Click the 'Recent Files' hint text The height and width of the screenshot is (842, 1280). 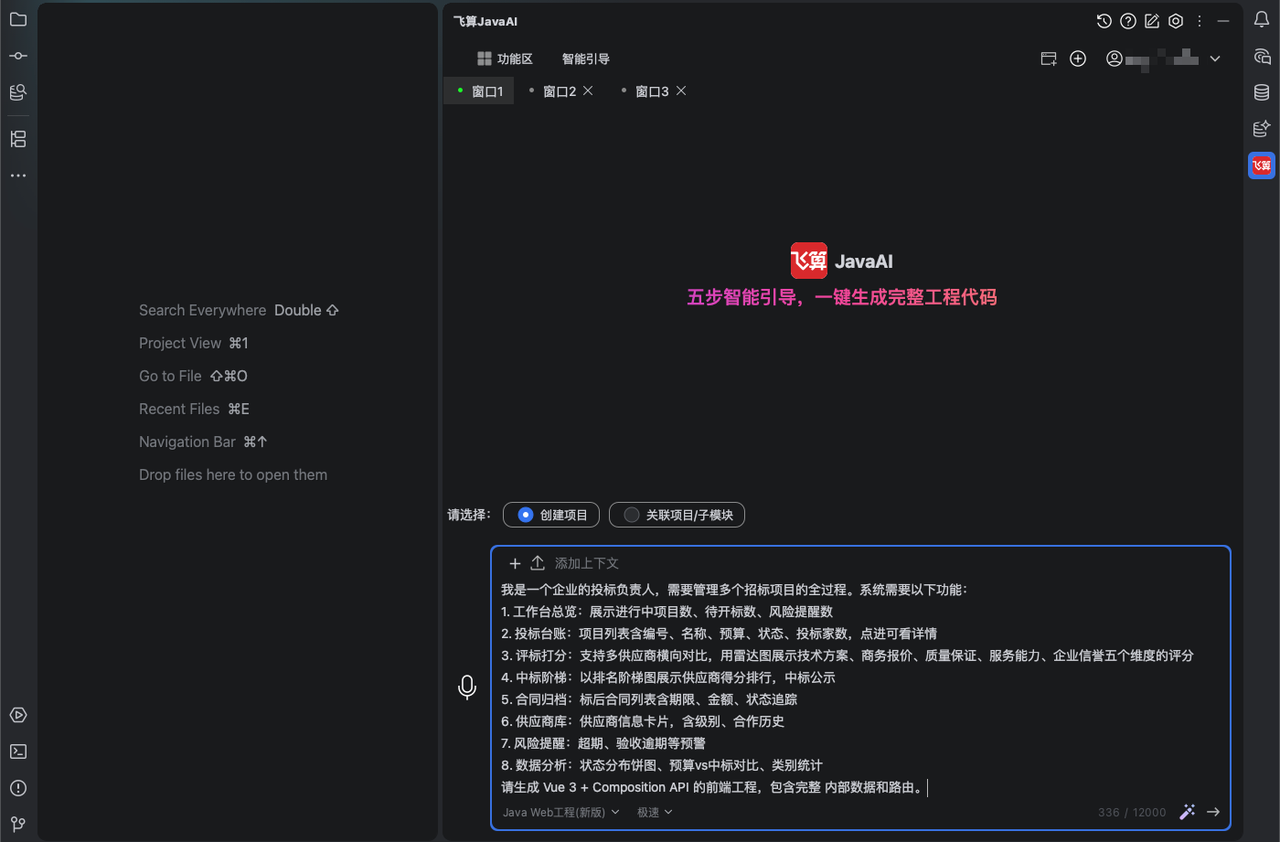(179, 409)
